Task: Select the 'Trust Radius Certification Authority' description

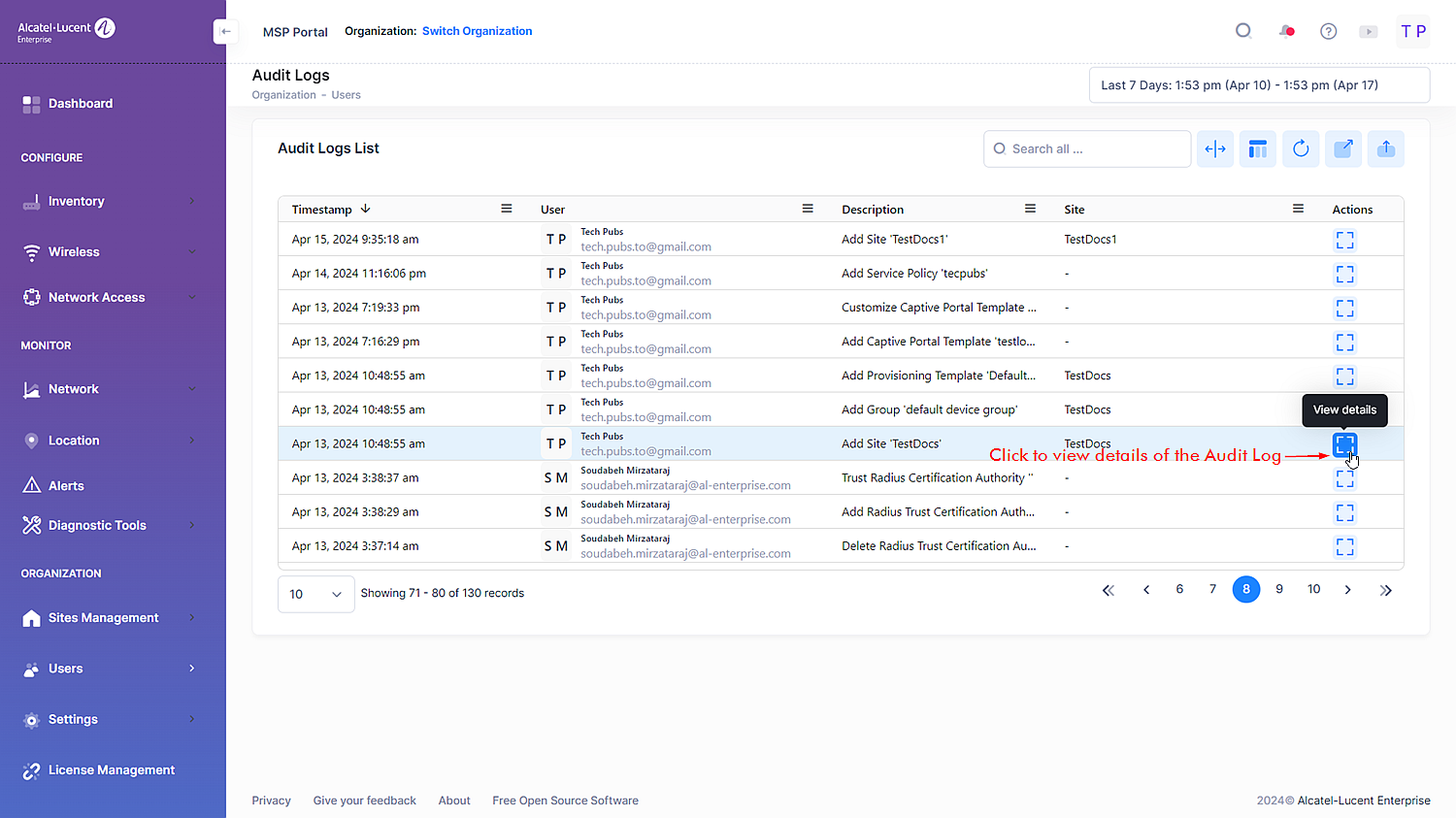Action: click(937, 478)
